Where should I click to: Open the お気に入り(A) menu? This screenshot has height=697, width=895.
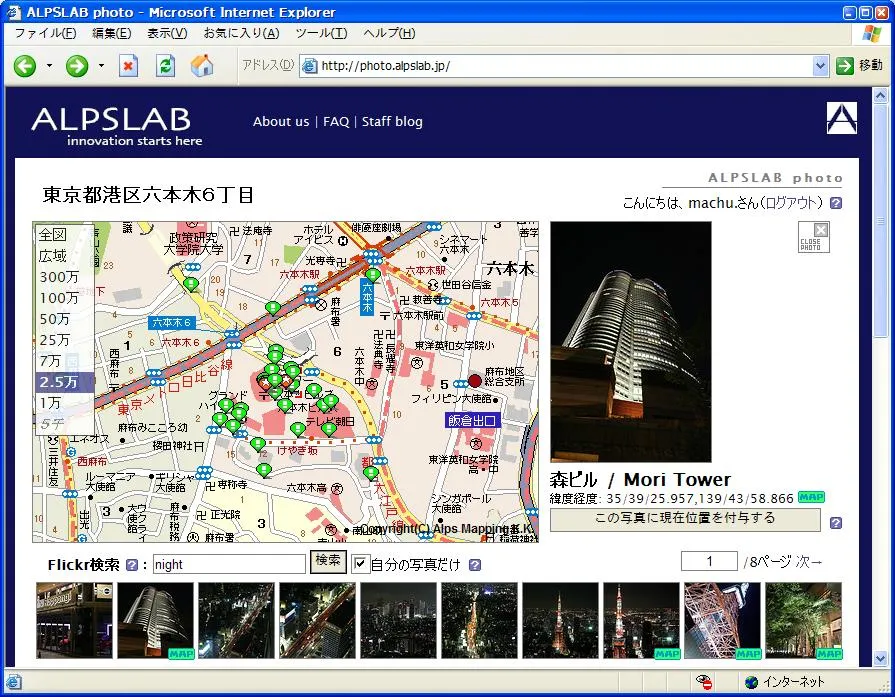tap(241, 33)
